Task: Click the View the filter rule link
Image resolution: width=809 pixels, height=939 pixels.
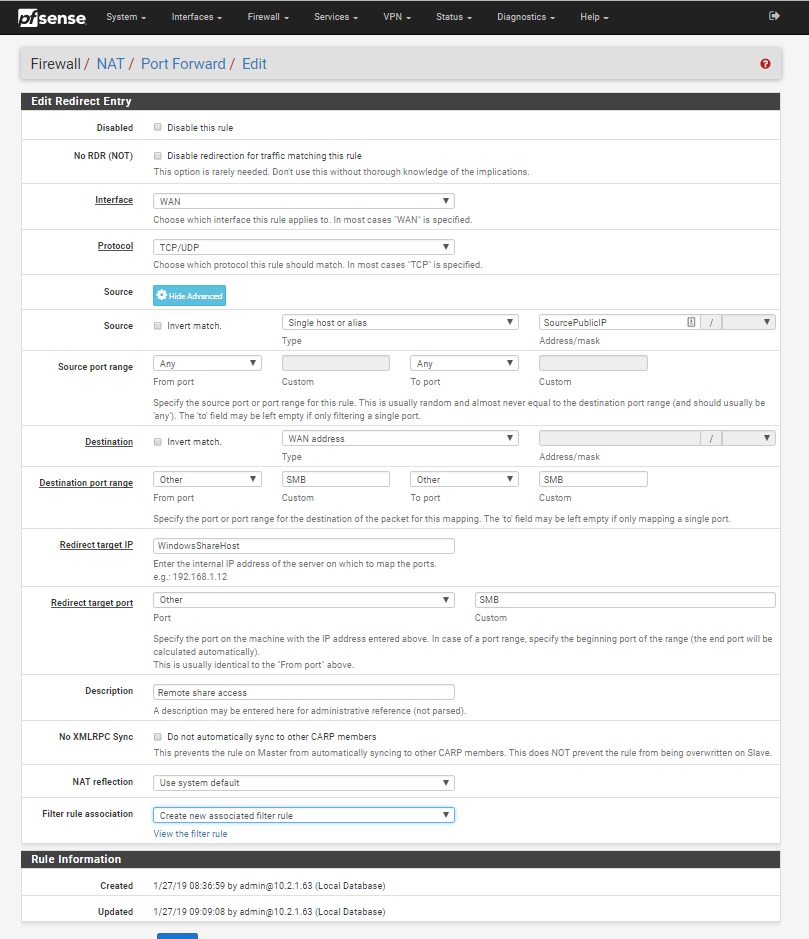Action: coord(190,834)
